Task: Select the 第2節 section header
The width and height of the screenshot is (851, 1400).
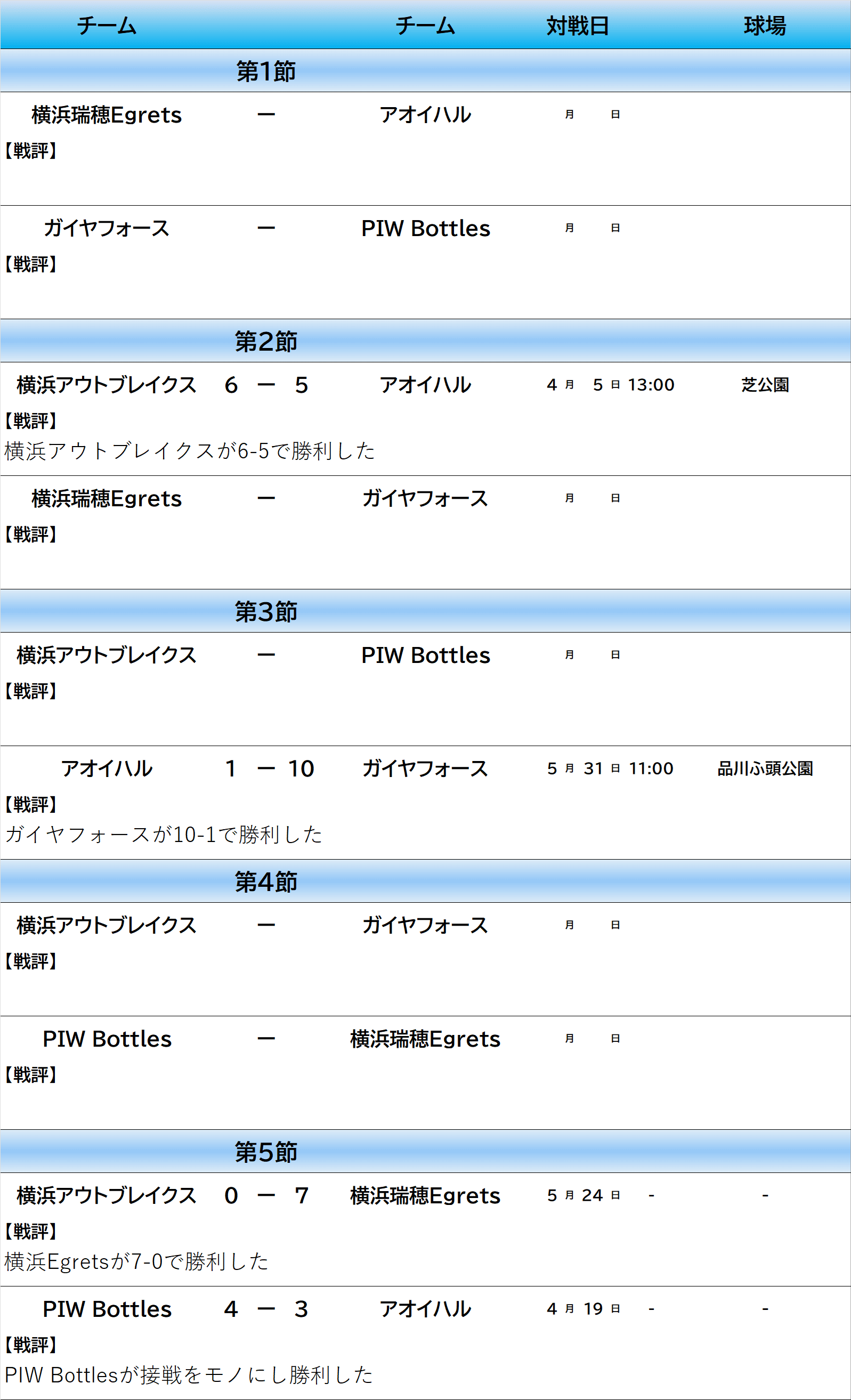Action: point(425,341)
